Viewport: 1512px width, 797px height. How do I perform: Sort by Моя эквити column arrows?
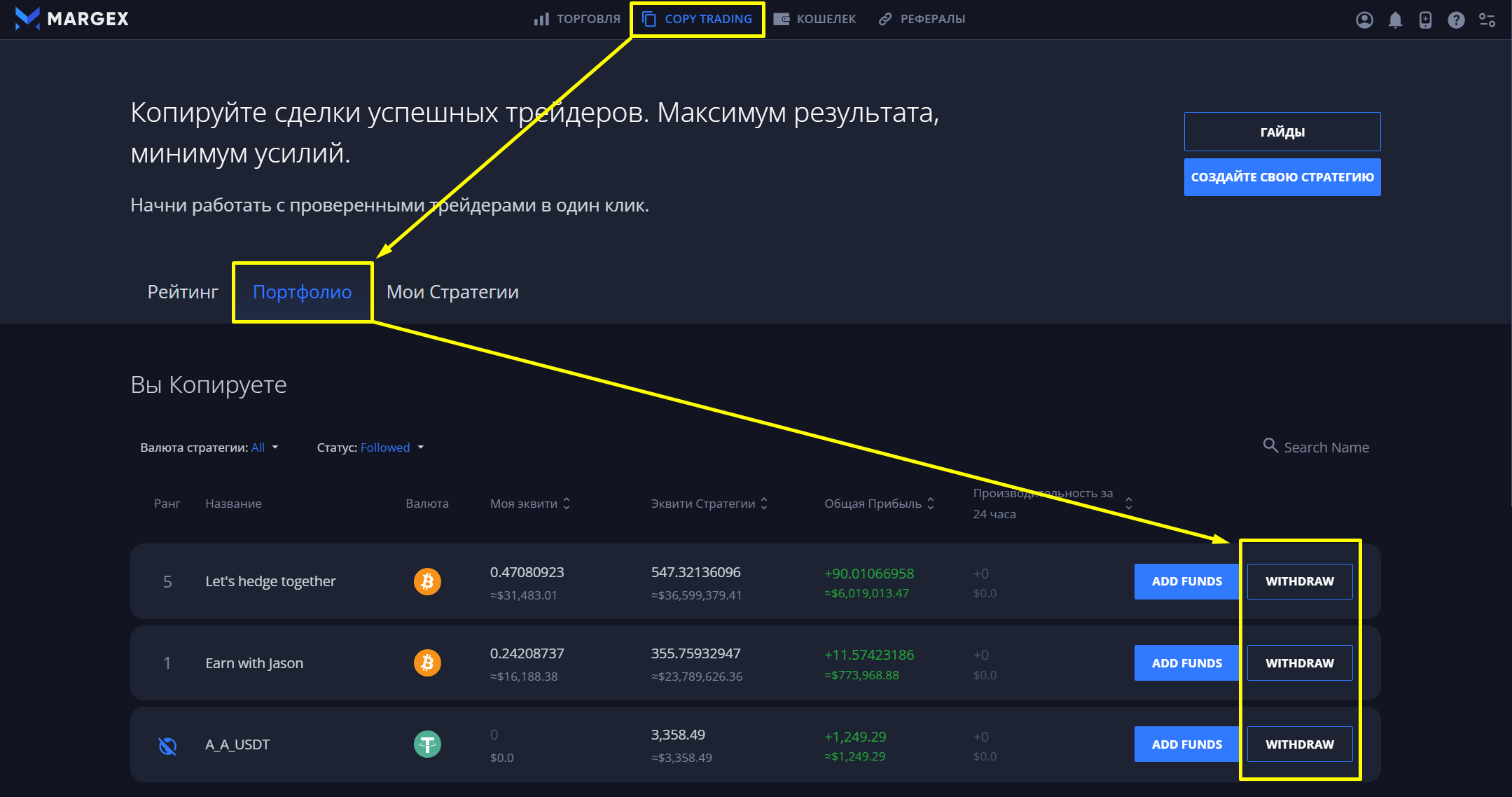coord(567,504)
